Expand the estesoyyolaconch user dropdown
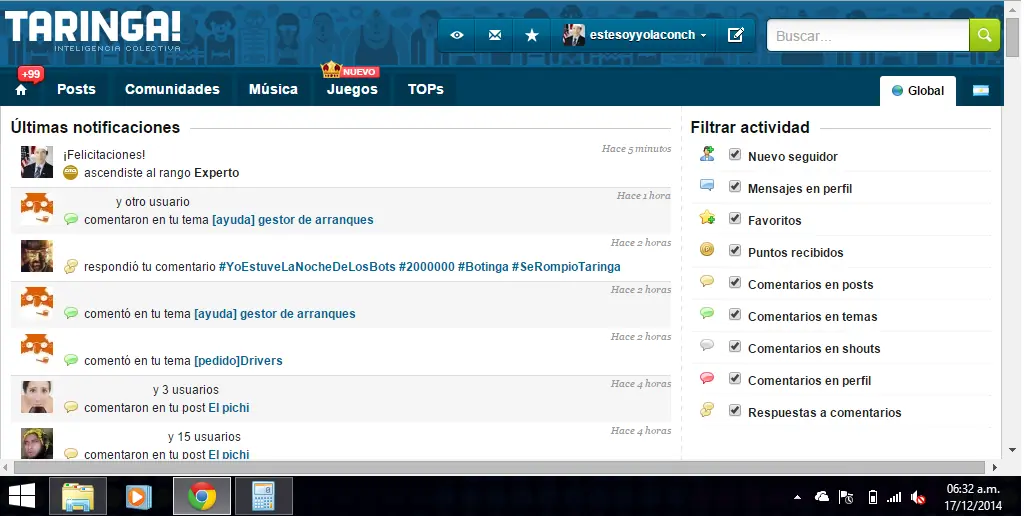This screenshot has width=1024, height=516. (635, 35)
